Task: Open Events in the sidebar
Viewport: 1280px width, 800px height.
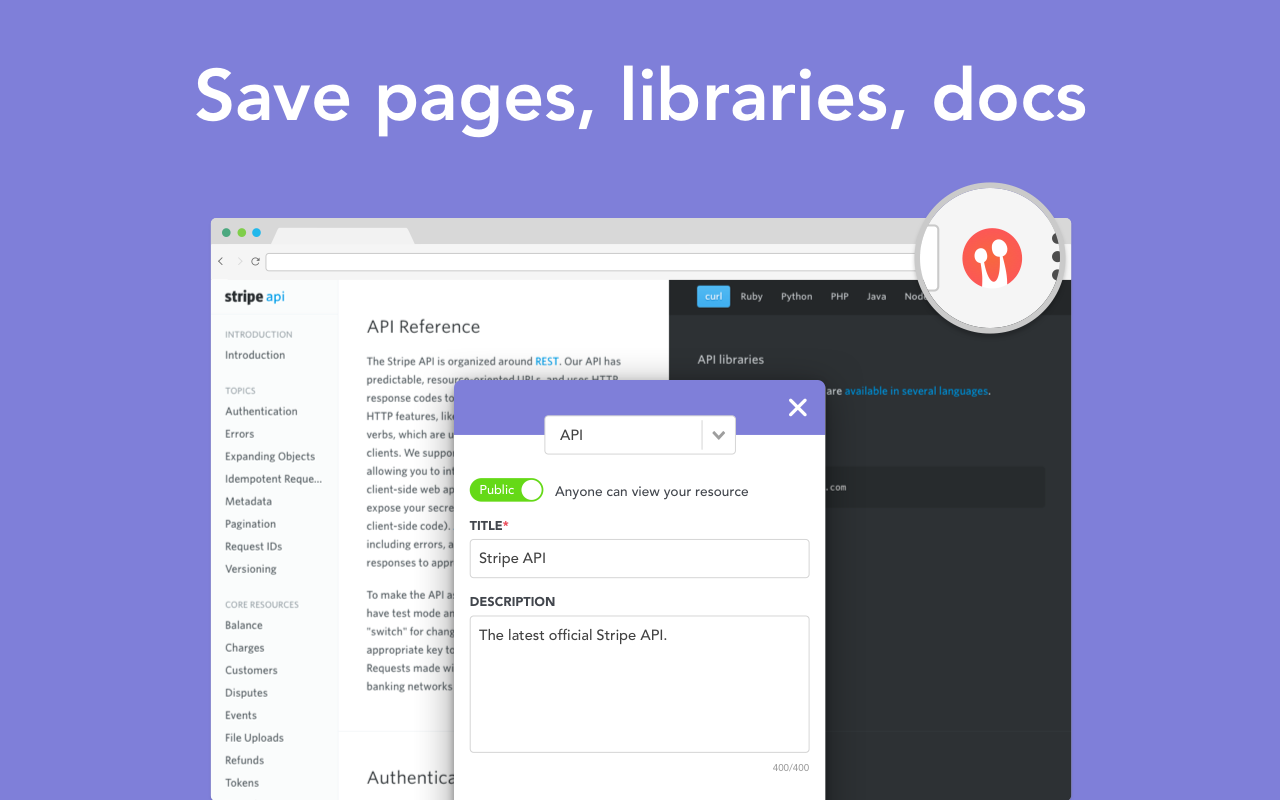Action: click(241, 715)
